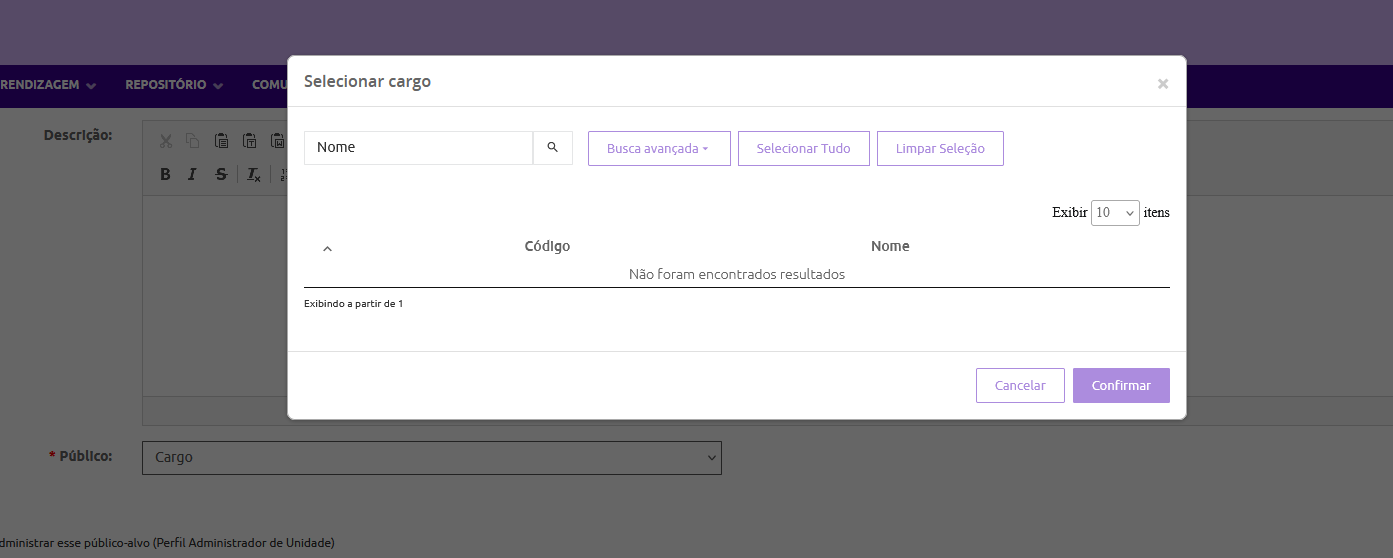Open the Exibir items-per-page dropdown
1393x558 pixels.
tap(1115, 212)
